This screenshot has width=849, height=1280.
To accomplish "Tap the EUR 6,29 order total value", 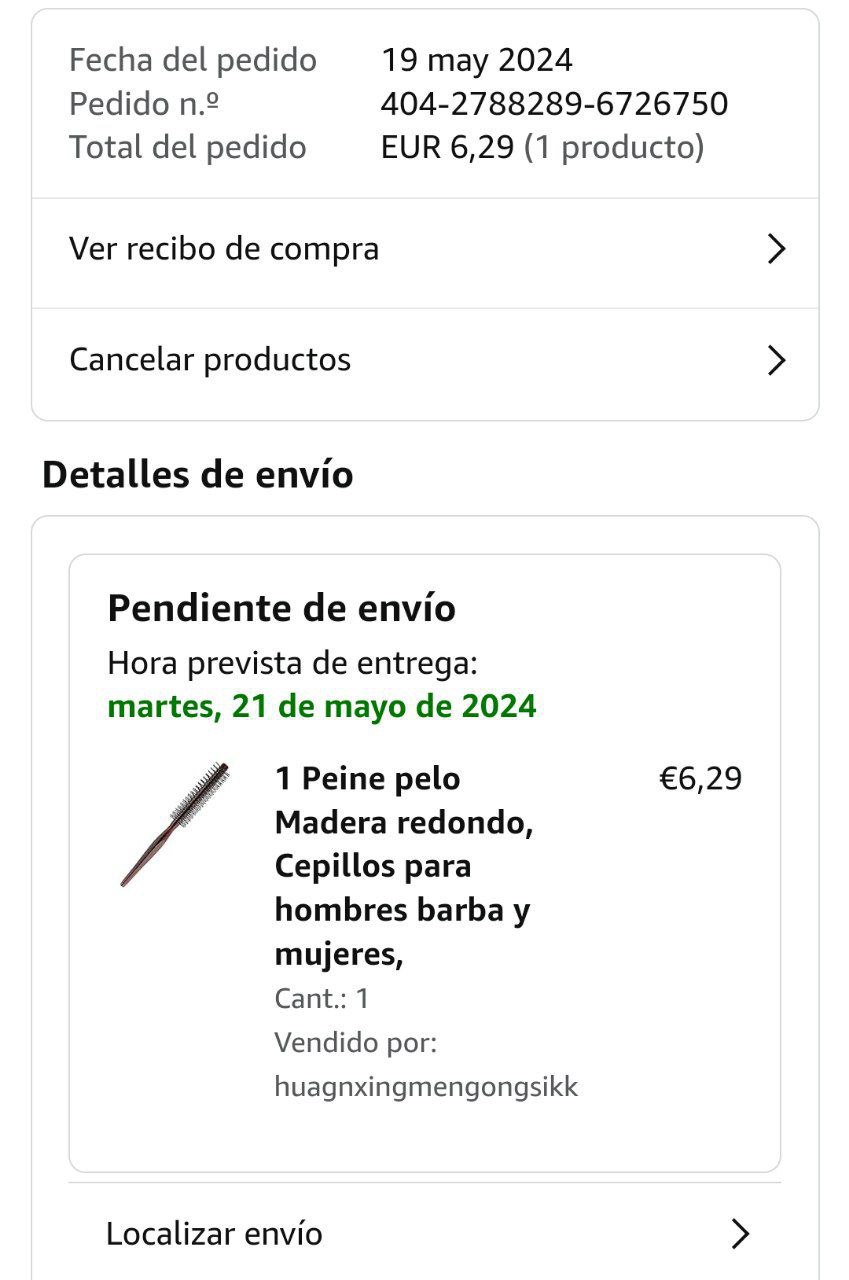I will [447, 147].
